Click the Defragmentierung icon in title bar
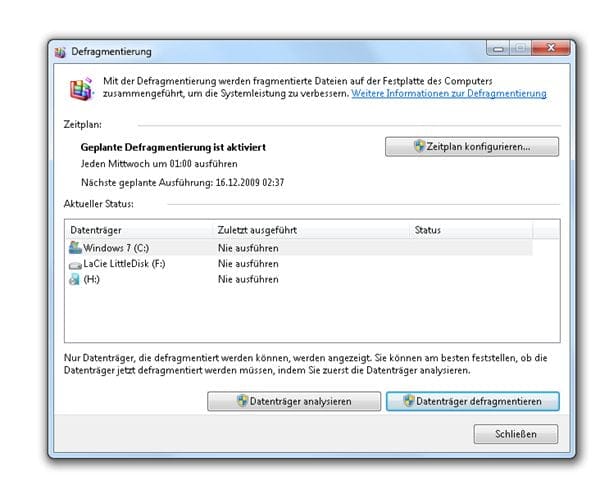The height and width of the screenshot is (480, 600). pos(59,51)
